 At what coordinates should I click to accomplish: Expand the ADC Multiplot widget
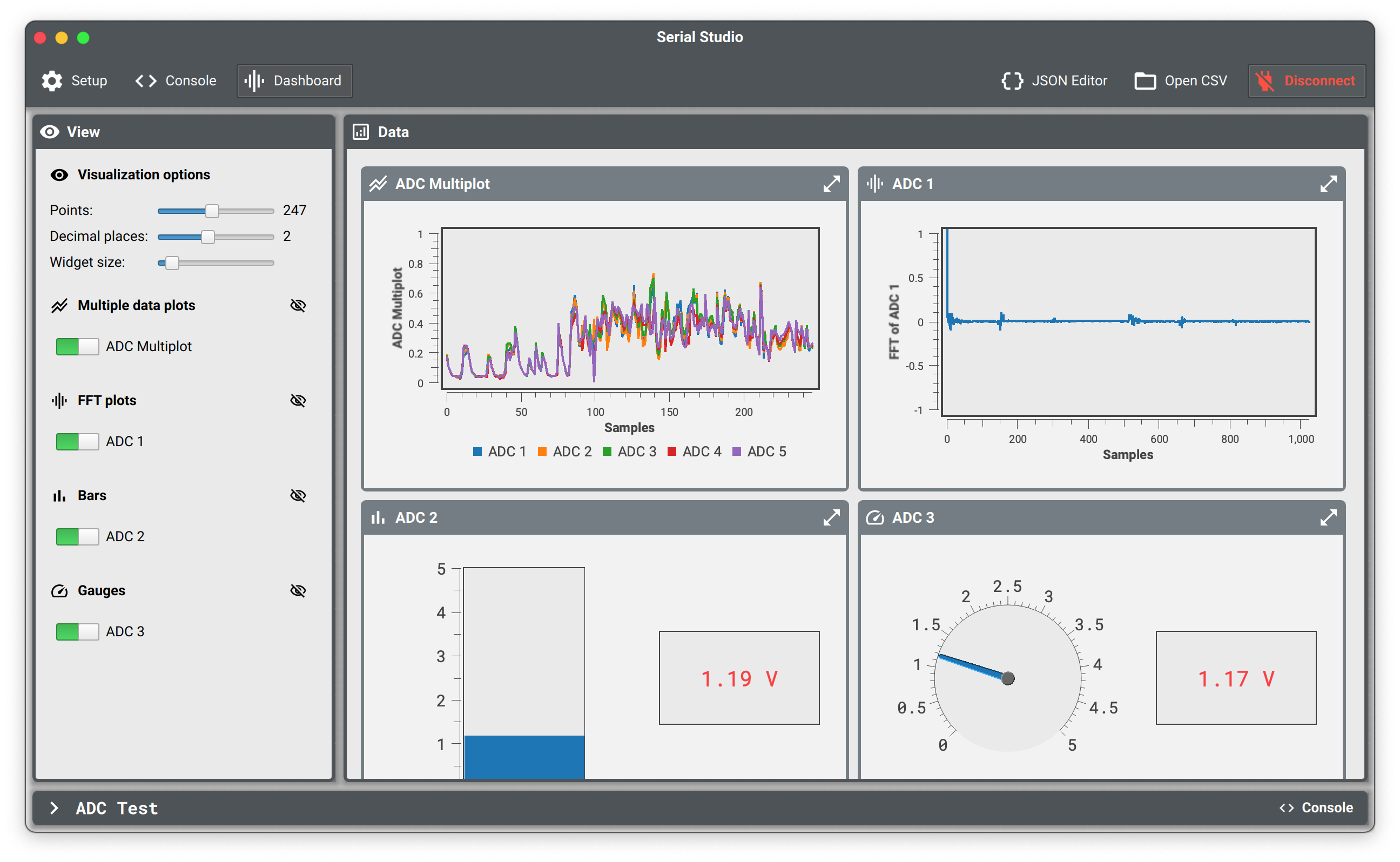831,184
